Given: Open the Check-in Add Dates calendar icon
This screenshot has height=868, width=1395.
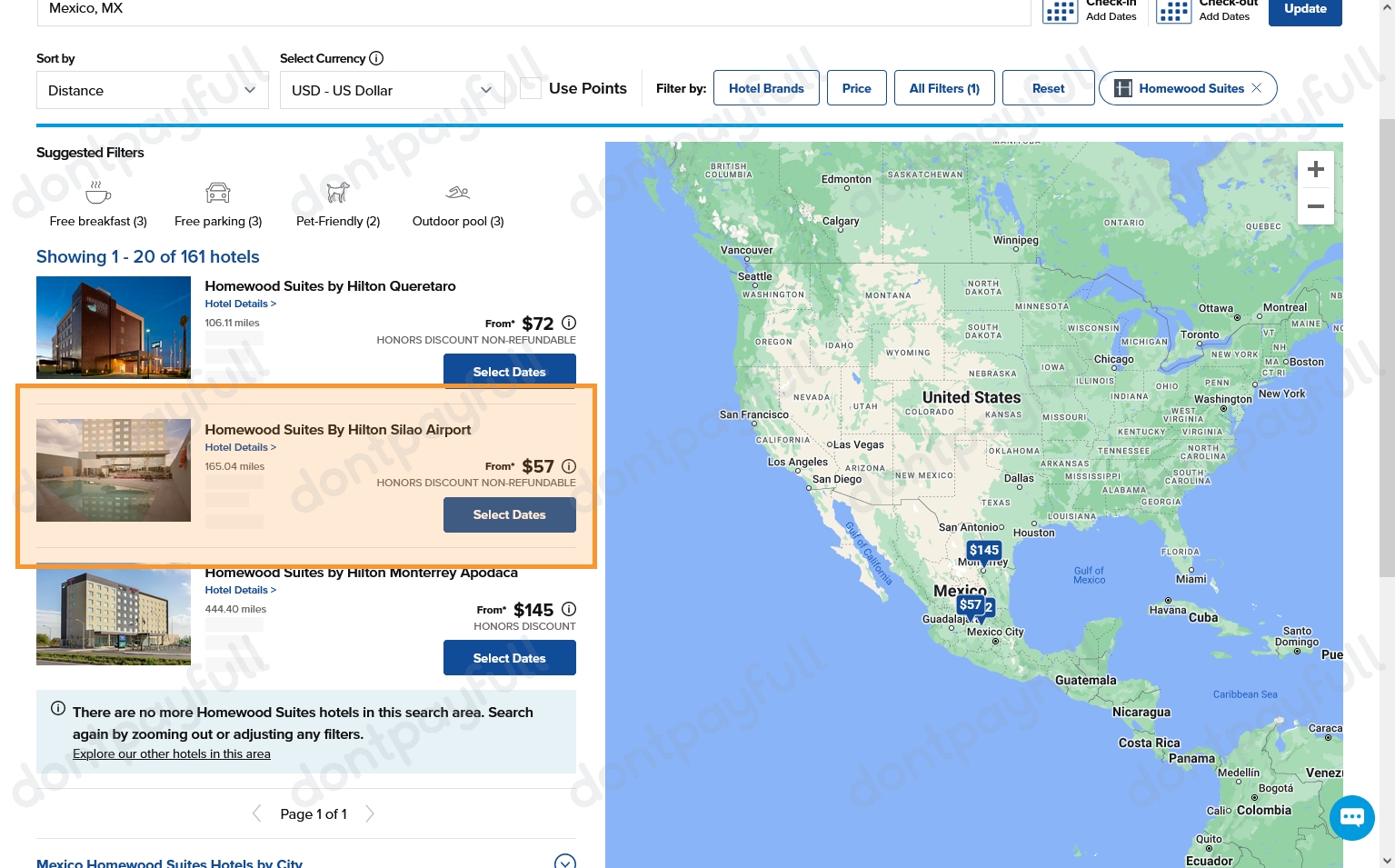Looking at the screenshot, I should (x=1060, y=11).
